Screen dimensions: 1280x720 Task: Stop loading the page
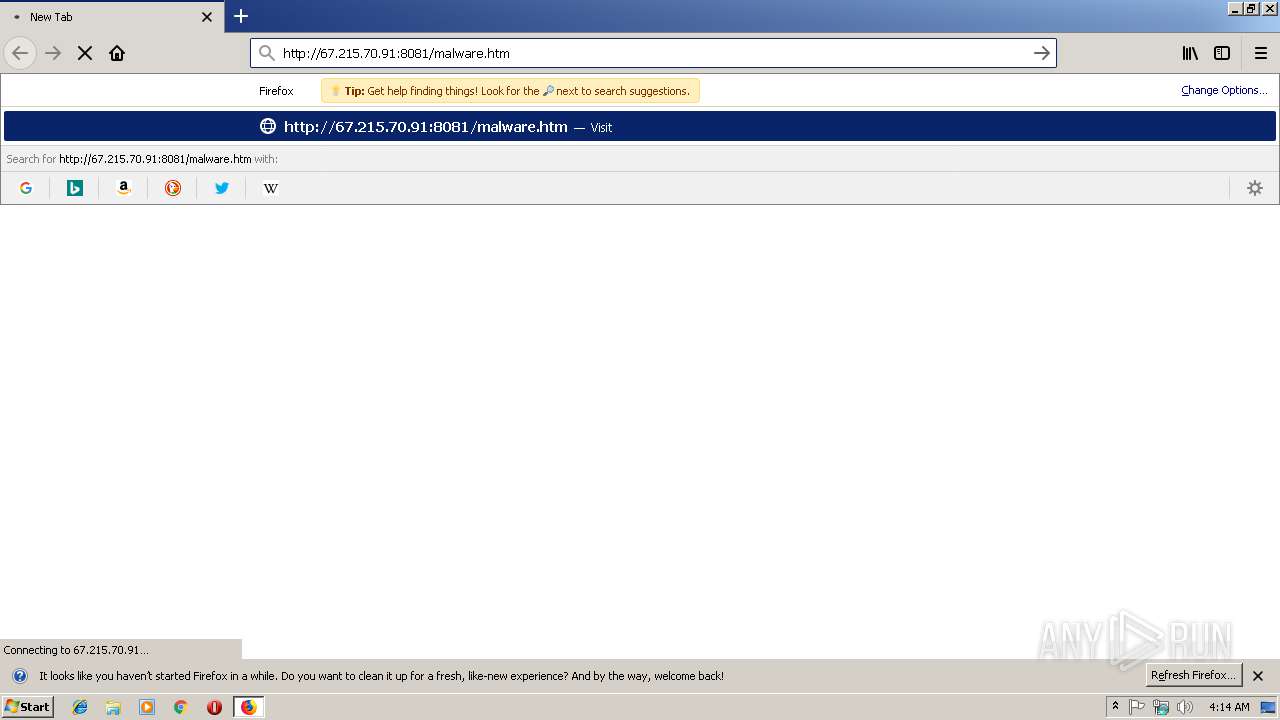(85, 53)
